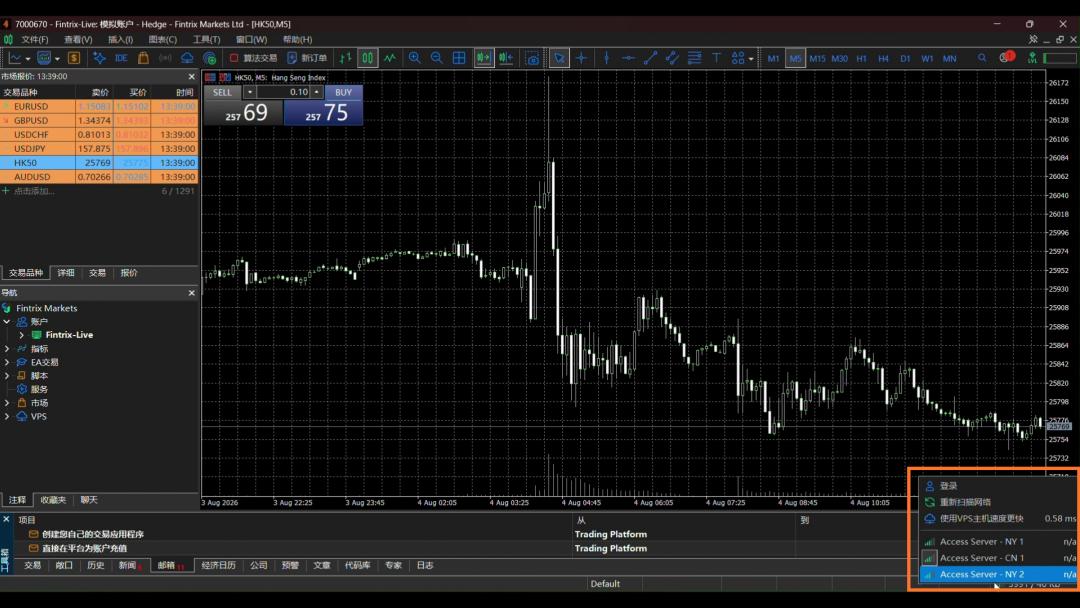Image resolution: width=1080 pixels, height=608 pixels.
Task: Click the SELL button on chart
Action: 222,92
